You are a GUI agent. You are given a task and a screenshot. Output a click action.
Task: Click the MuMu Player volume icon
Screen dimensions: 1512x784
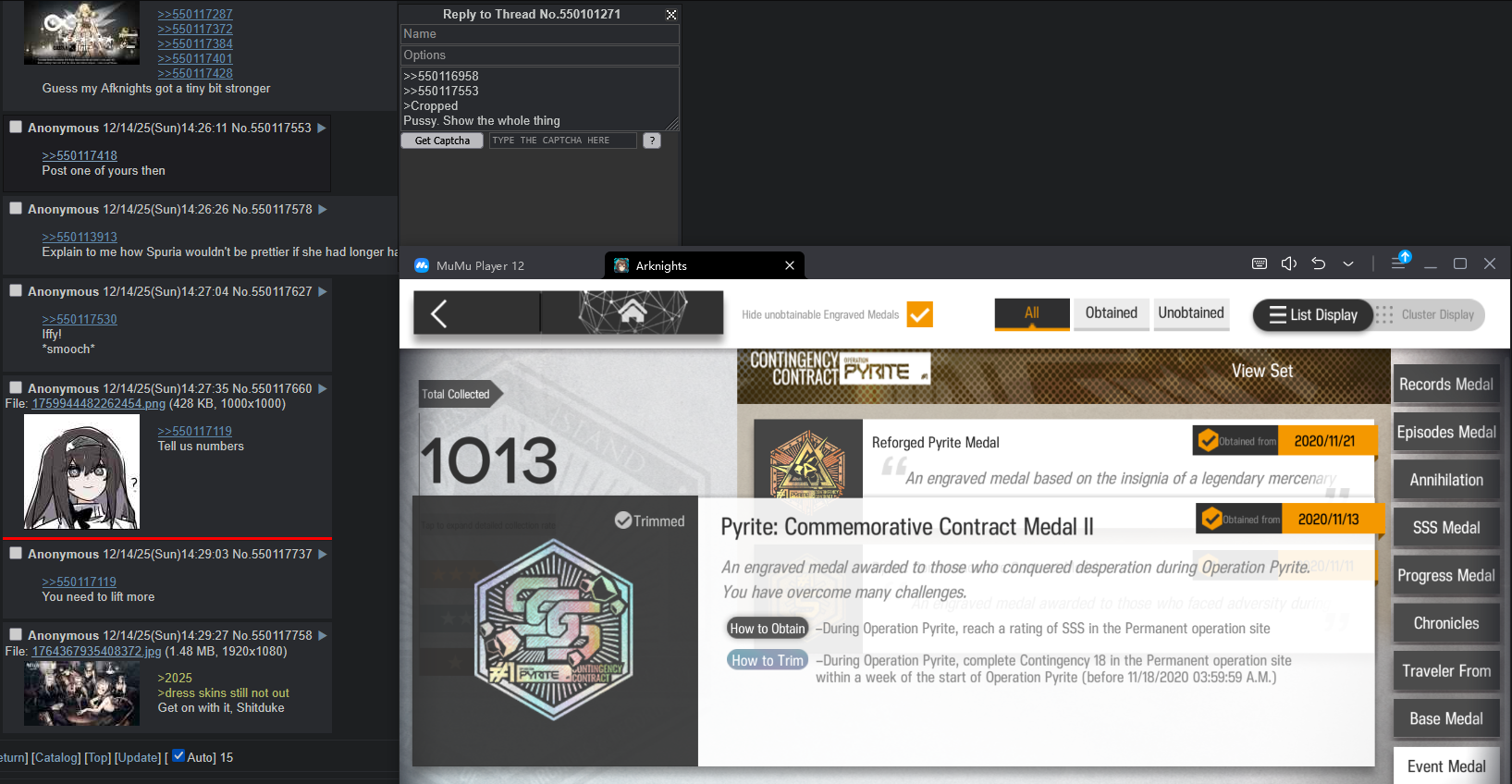[x=1289, y=264]
